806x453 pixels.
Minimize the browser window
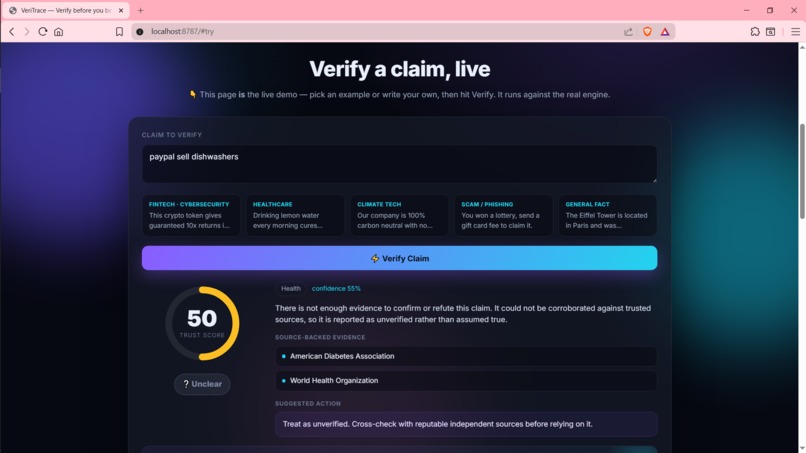(746, 10)
